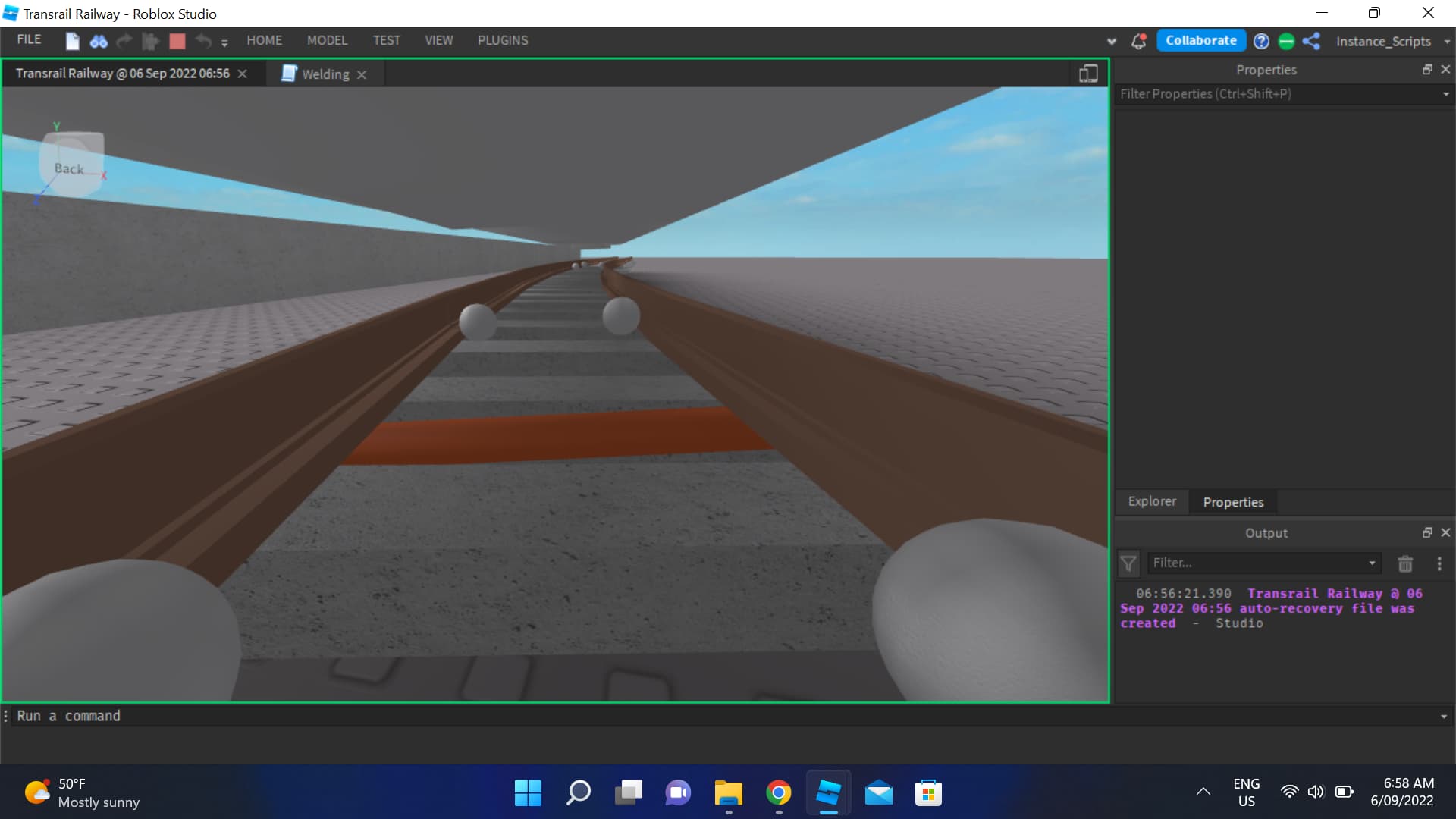The width and height of the screenshot is (1456, 819).
Task: Open the Output filter funnel icon
Action: (x=1128, y=563)
